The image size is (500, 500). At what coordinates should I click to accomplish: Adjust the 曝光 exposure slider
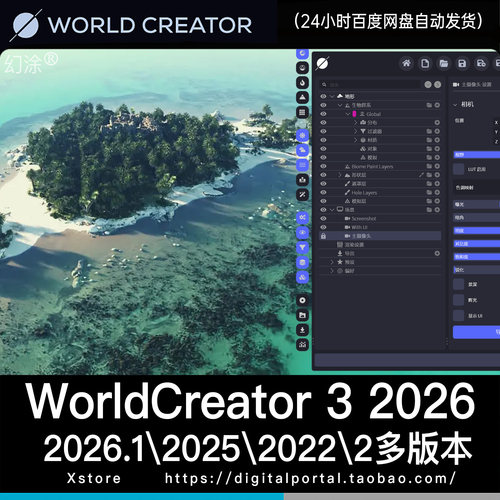coord(477,204)
